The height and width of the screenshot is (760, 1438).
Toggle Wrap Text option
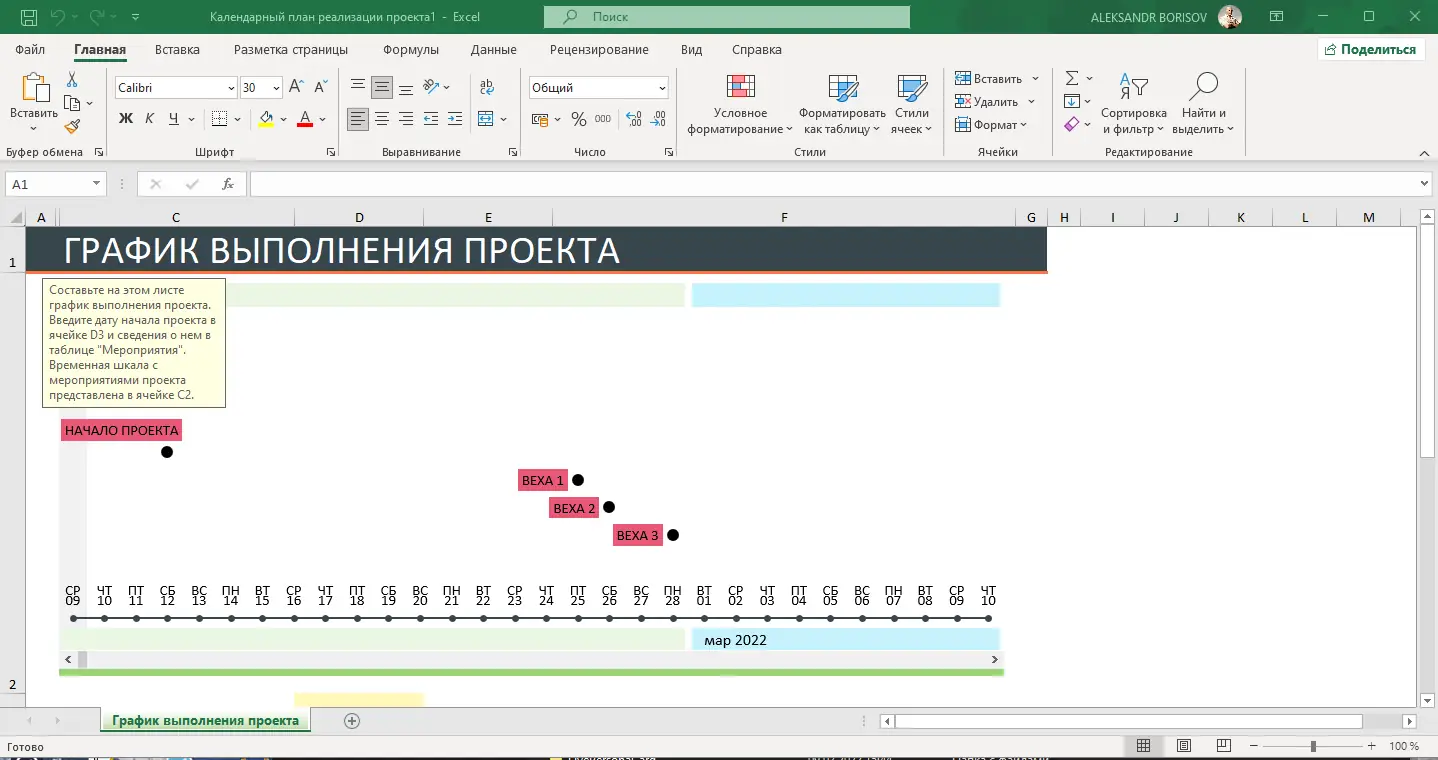tap(486, 87)
